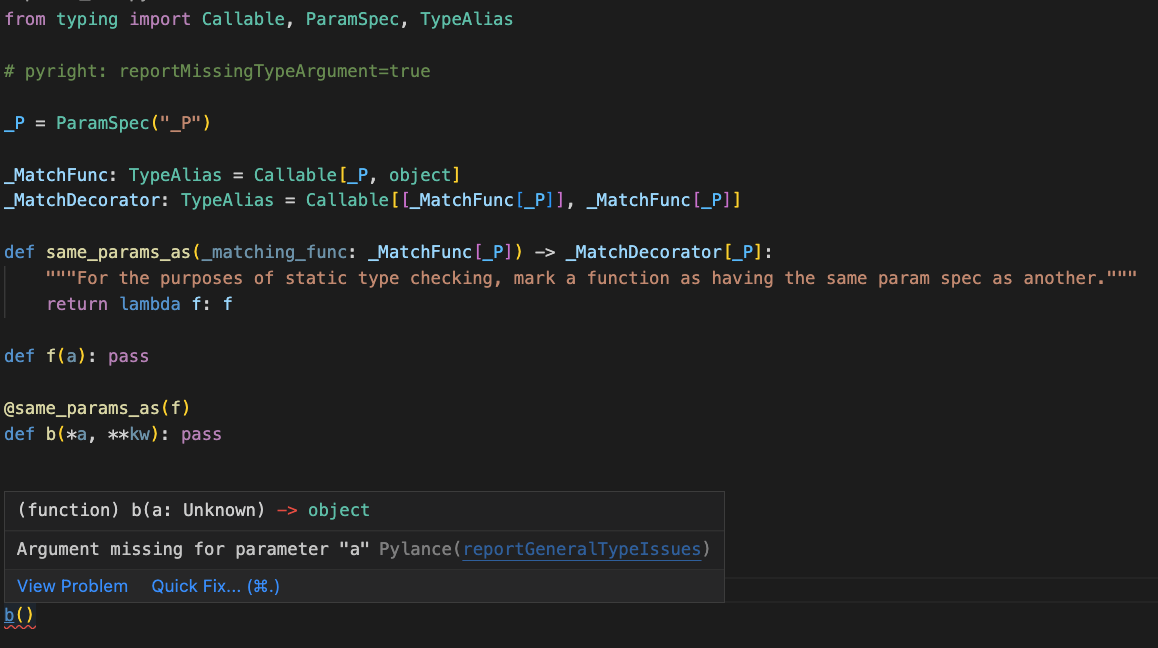Select the TypeAlias annotation on _MatchDecorator
Image resolution: width=1158 pixels, height=648 pixels.
point(224,199)
